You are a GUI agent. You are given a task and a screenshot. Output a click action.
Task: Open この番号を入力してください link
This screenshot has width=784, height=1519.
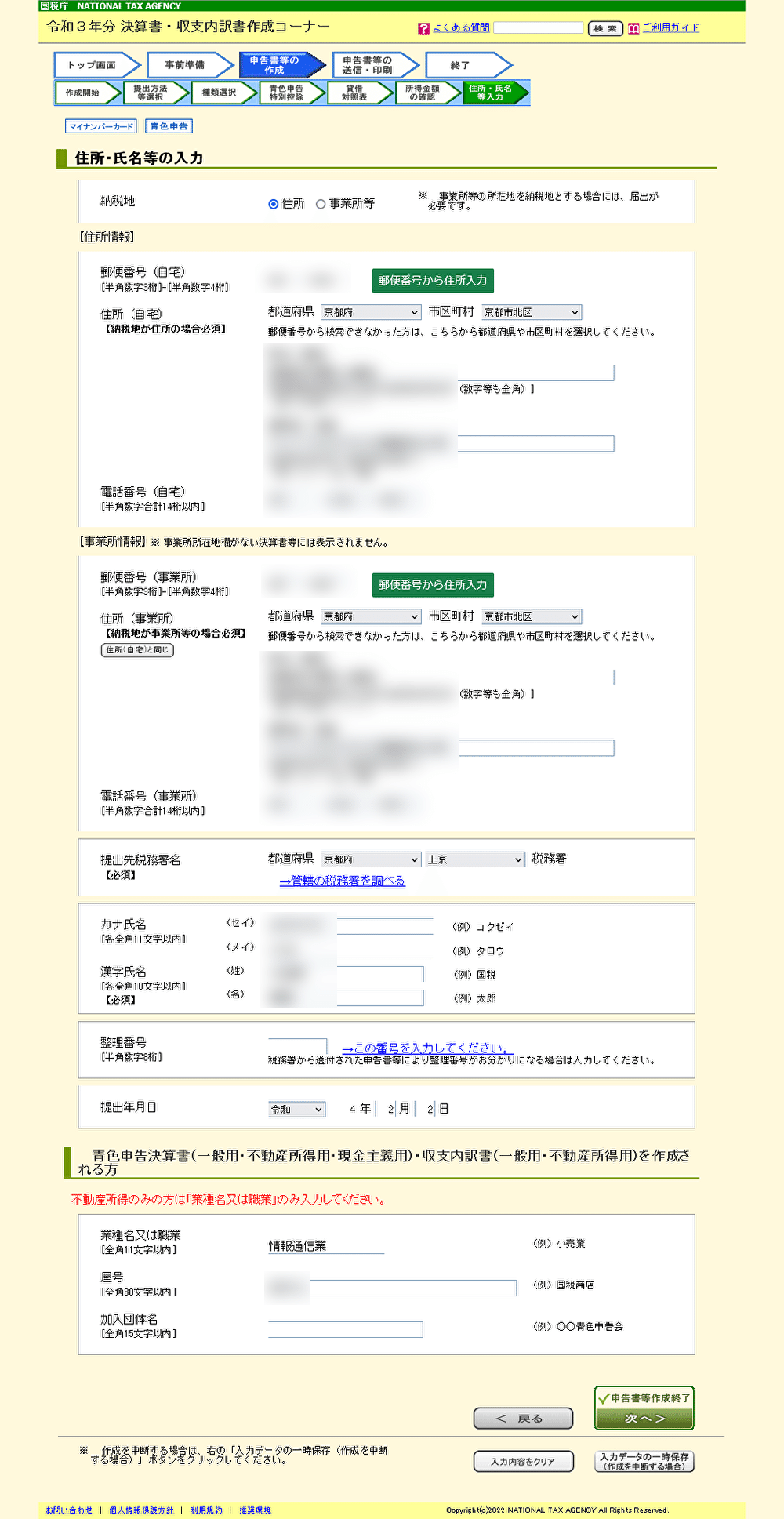click(x=427, y=1048)
